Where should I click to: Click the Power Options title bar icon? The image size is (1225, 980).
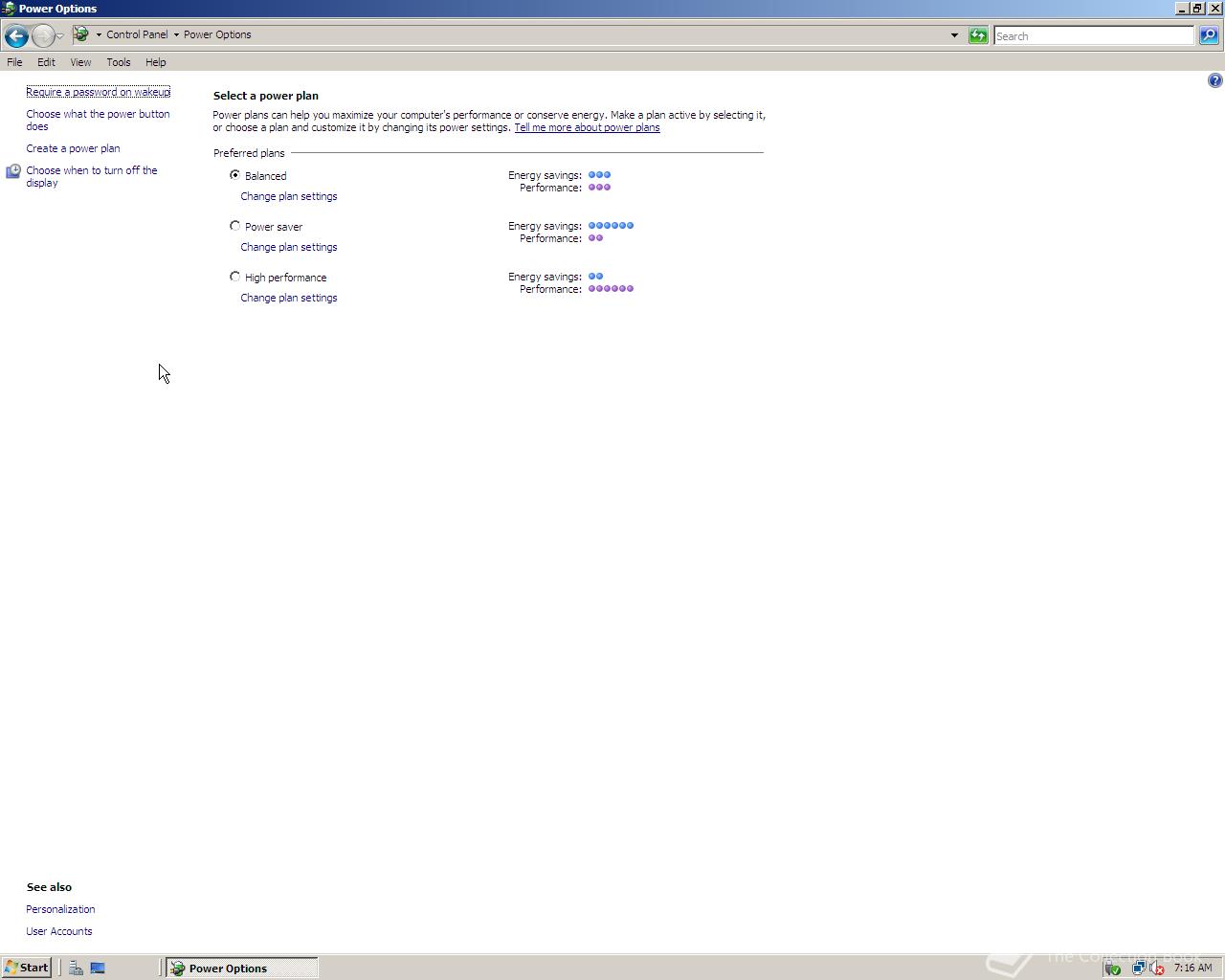click(x=9, y=9)
